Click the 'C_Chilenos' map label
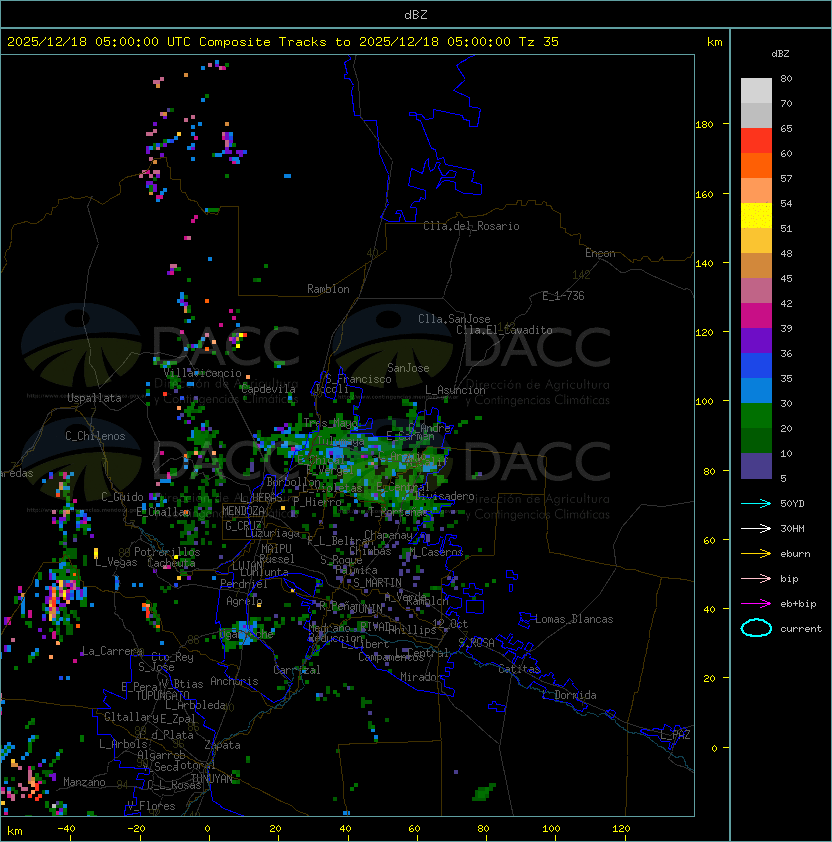 point(95,436)
